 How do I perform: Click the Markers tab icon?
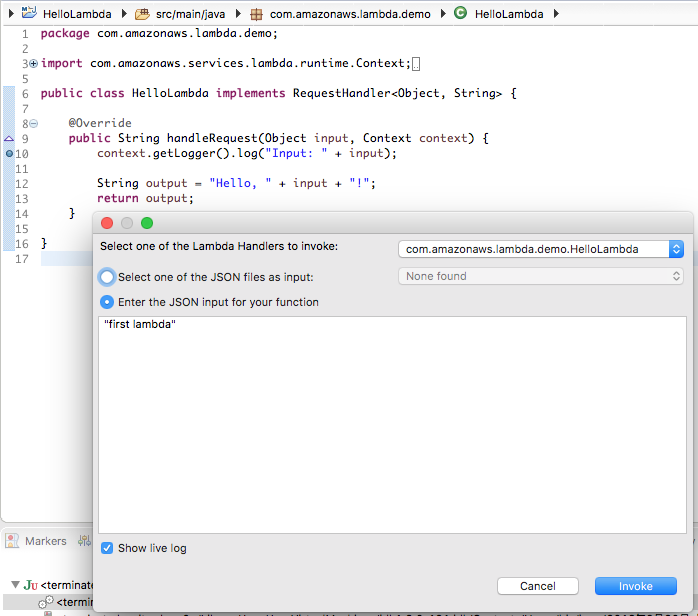click(12, 541)
